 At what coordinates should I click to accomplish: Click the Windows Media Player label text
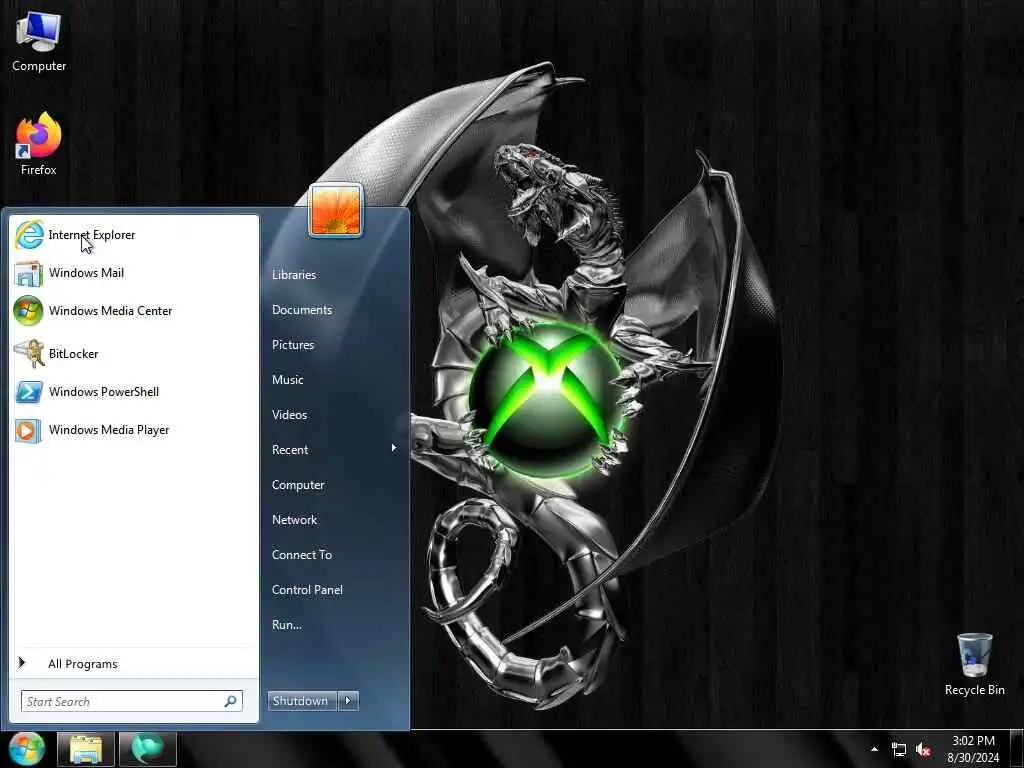tap(109, 430)
